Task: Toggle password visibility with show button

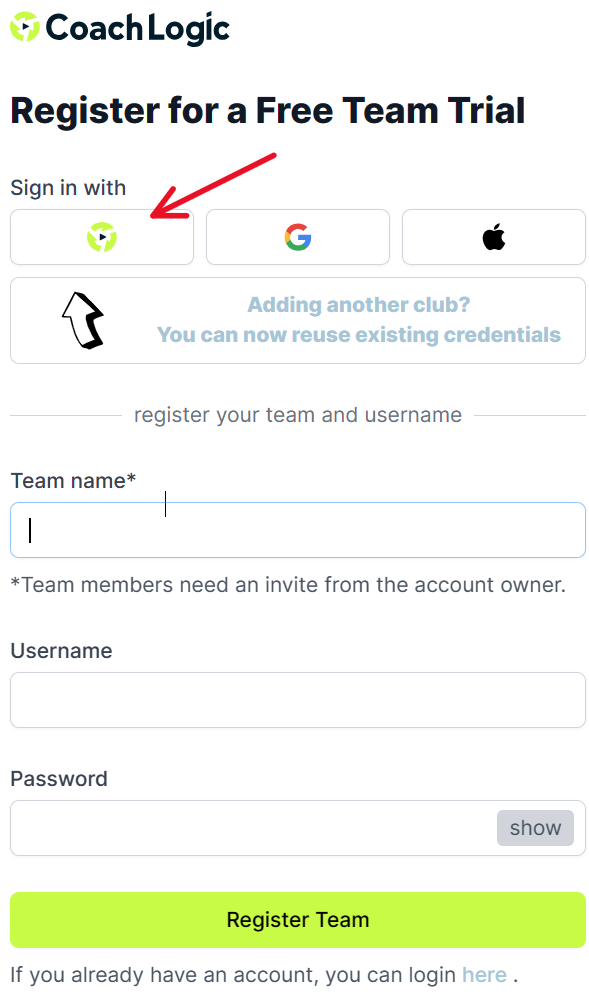Action: [x=535, y=828]
